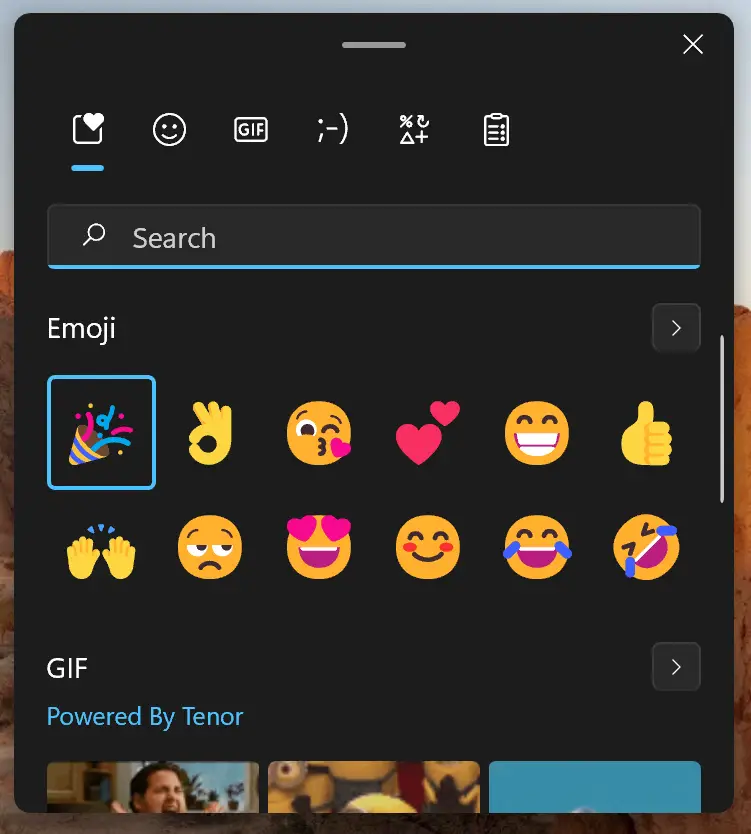Choose the two hearts emoji
Image resolution: width=751 pixels, height=834 pixels.
click(x=428, y=432)
